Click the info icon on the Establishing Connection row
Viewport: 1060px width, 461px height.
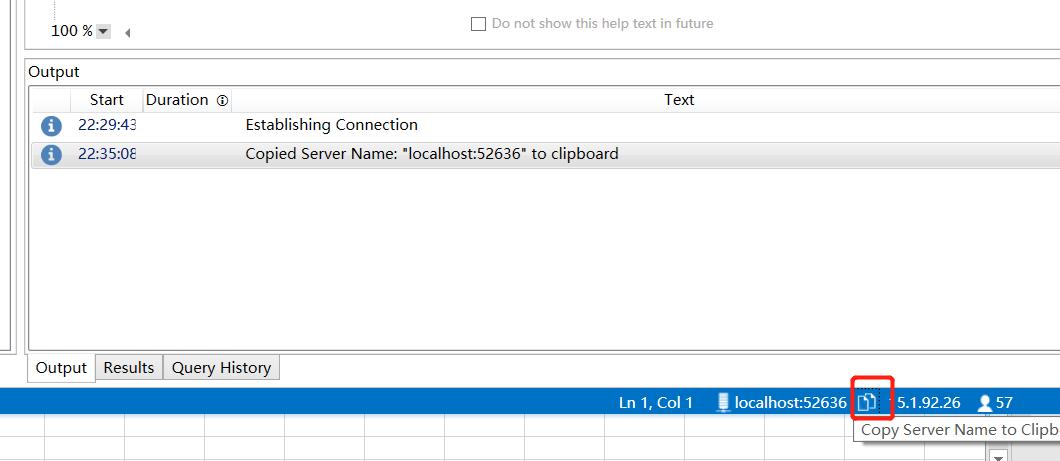click(x=51, y=126)
